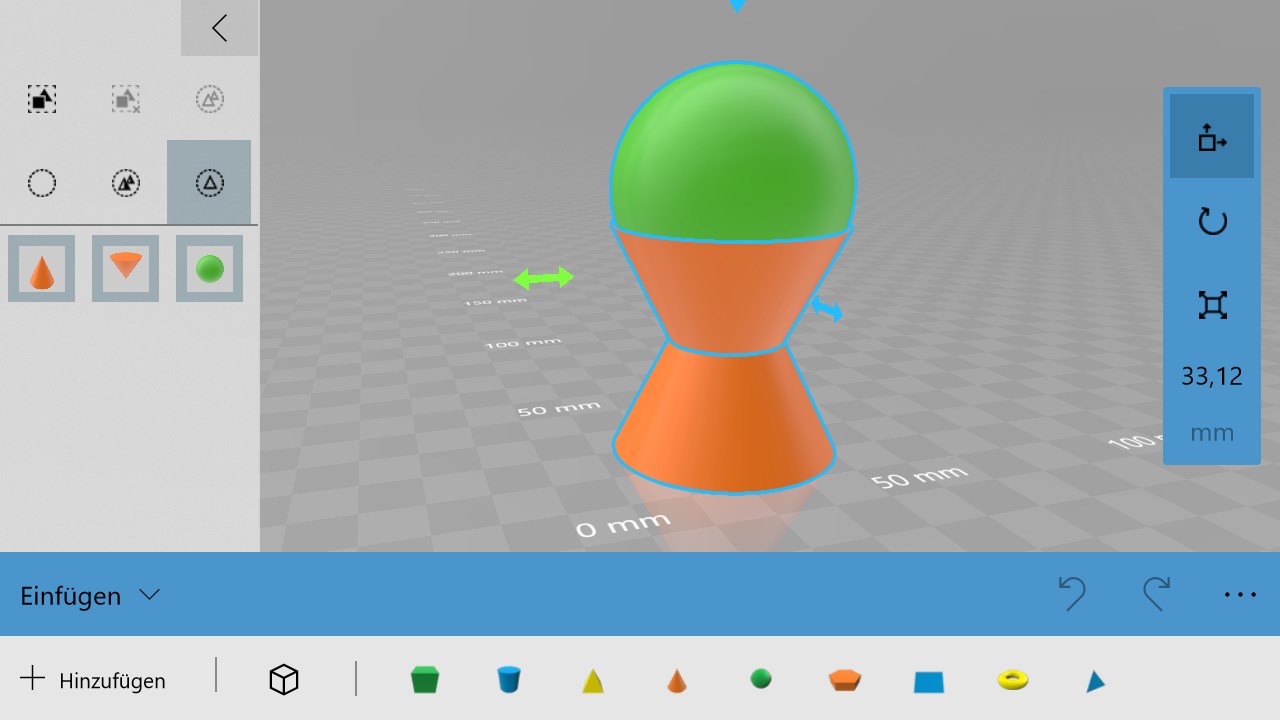The width and height of the screenshot is (1280, 720).
Task: Insert the yellow torus shape
Action: point(1013,680)
